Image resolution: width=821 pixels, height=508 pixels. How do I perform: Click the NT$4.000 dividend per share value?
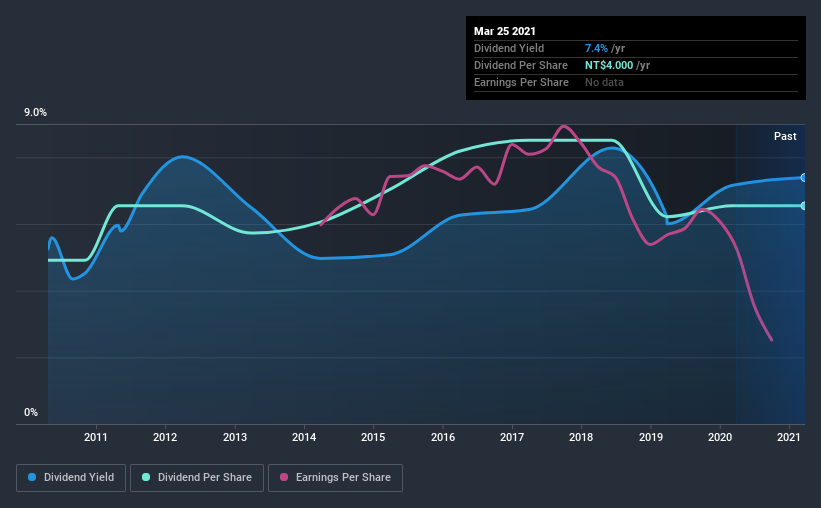[x=609, y=65]
